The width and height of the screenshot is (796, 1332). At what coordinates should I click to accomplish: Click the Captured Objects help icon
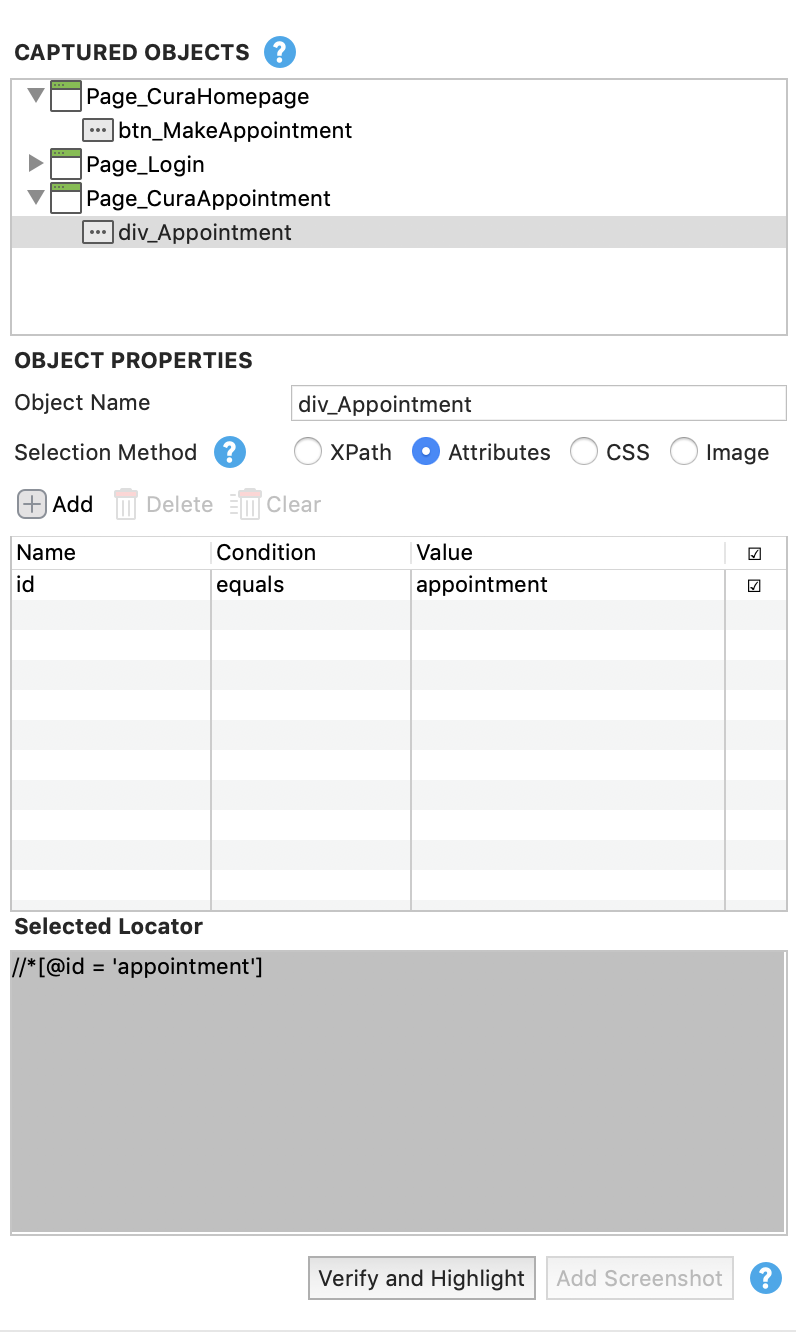tap(280, 52)
